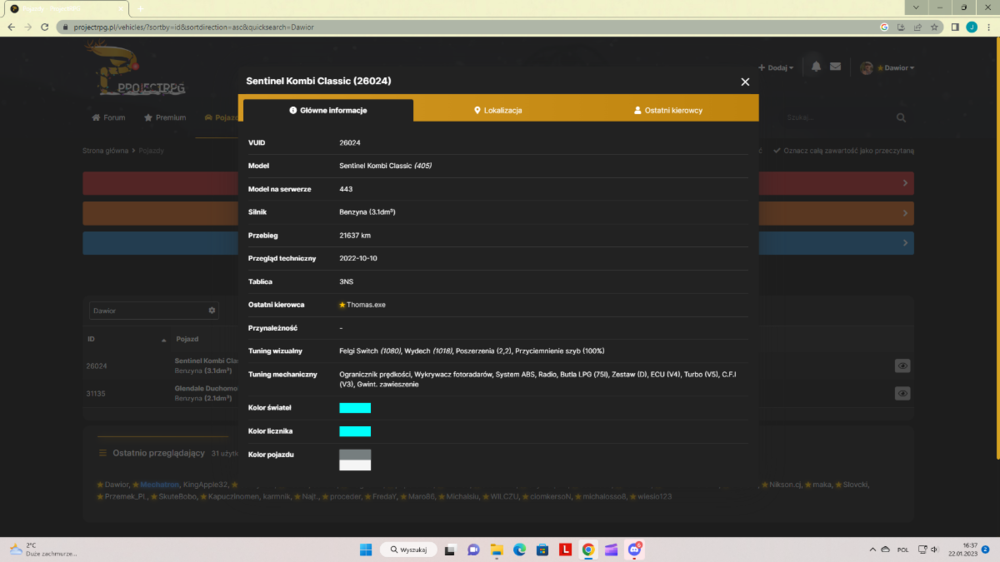Viewport: 1000px width, 562px height.
Task: Open File Explorer from the taskbar
Action: 497,550
